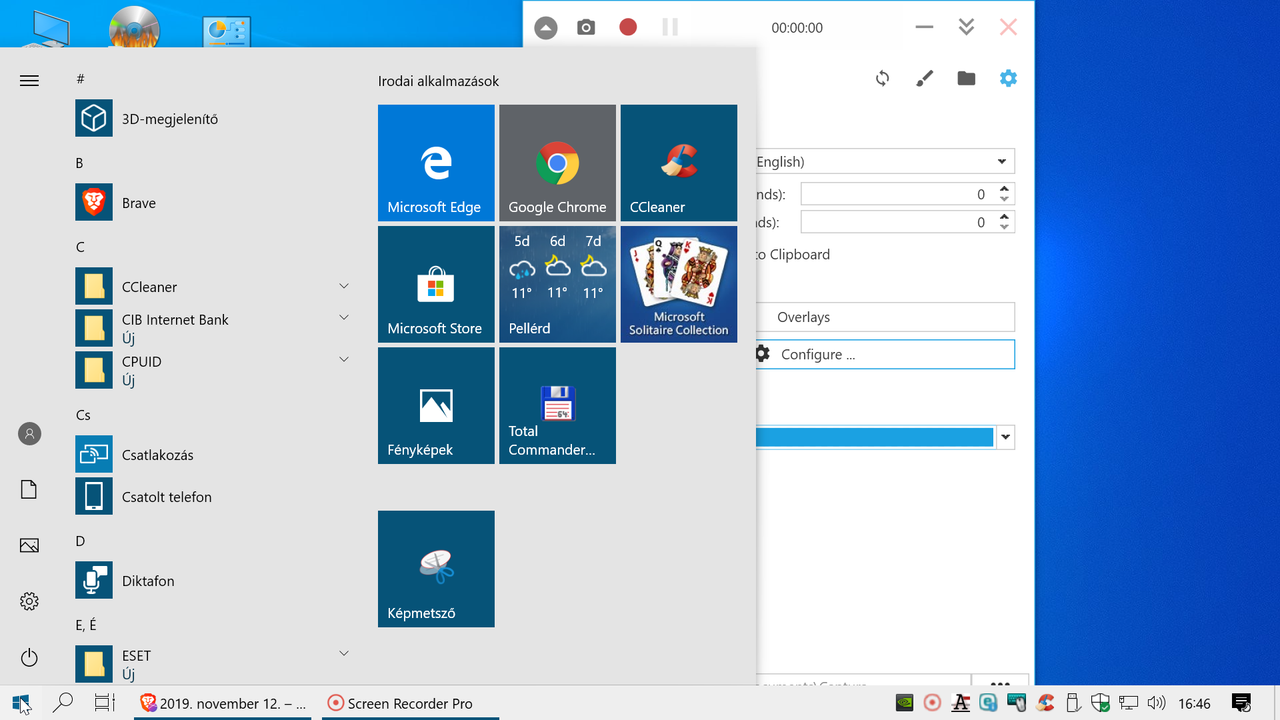
Task: Open the output folder icon in the recorder
Action: [x=966, y=77]
